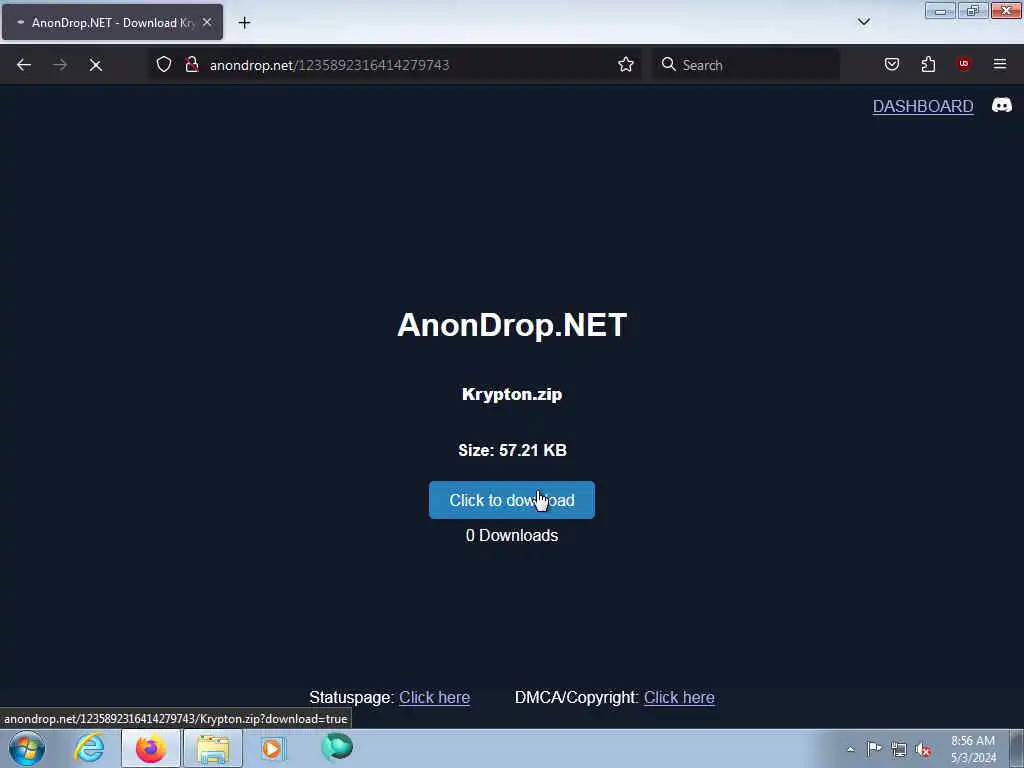Show hidden system tray icons arrow

click(850, 749)
